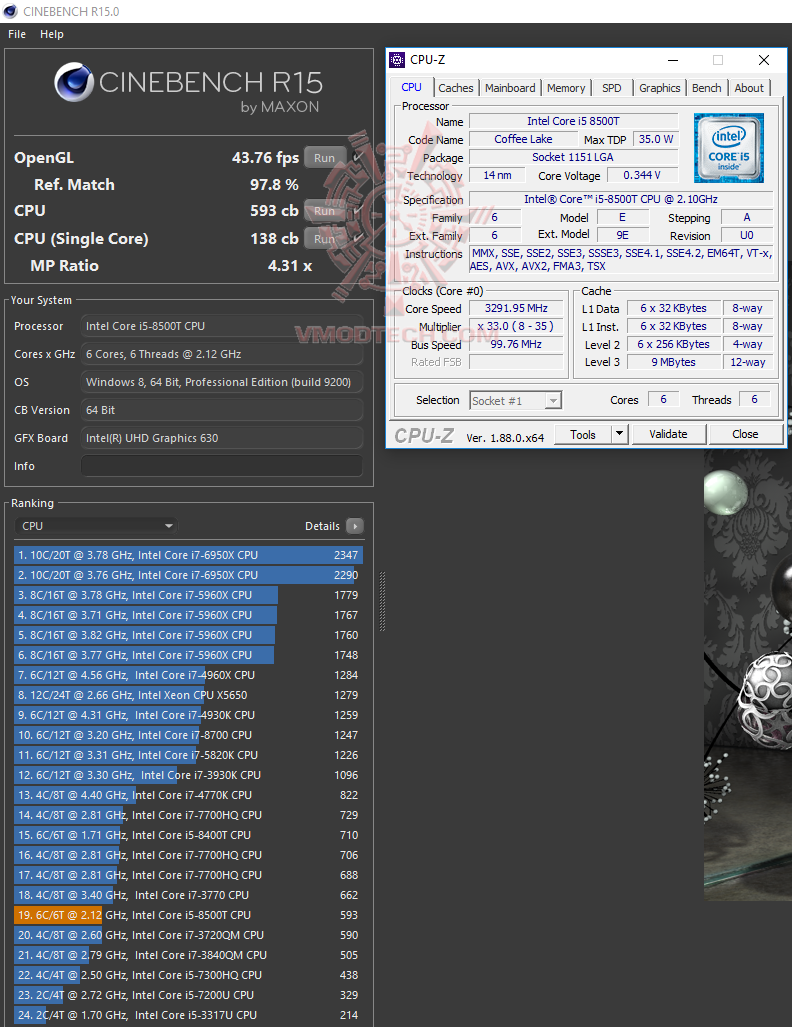Click the Bus Speed value 99.76 MHz
Image resolution: width=792 pixels, height=1027 pixels.
click(516, 344)
